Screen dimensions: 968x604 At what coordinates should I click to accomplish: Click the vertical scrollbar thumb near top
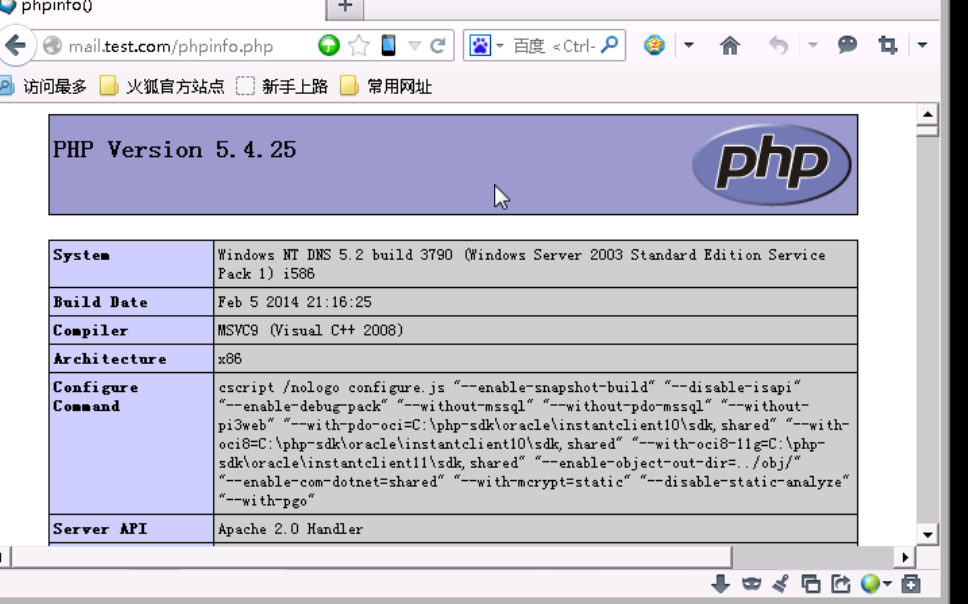click(927, 130)
